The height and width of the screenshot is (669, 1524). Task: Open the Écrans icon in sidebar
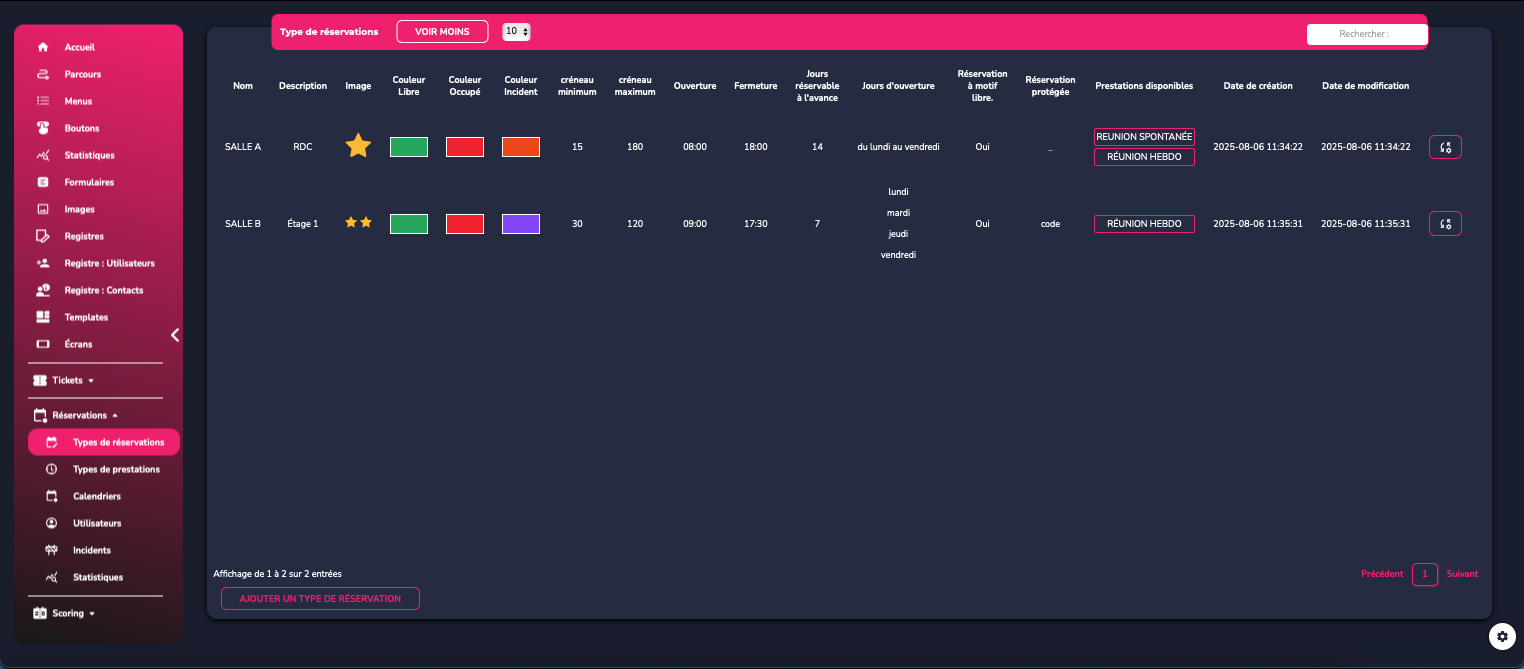click(x=42, y=344)
